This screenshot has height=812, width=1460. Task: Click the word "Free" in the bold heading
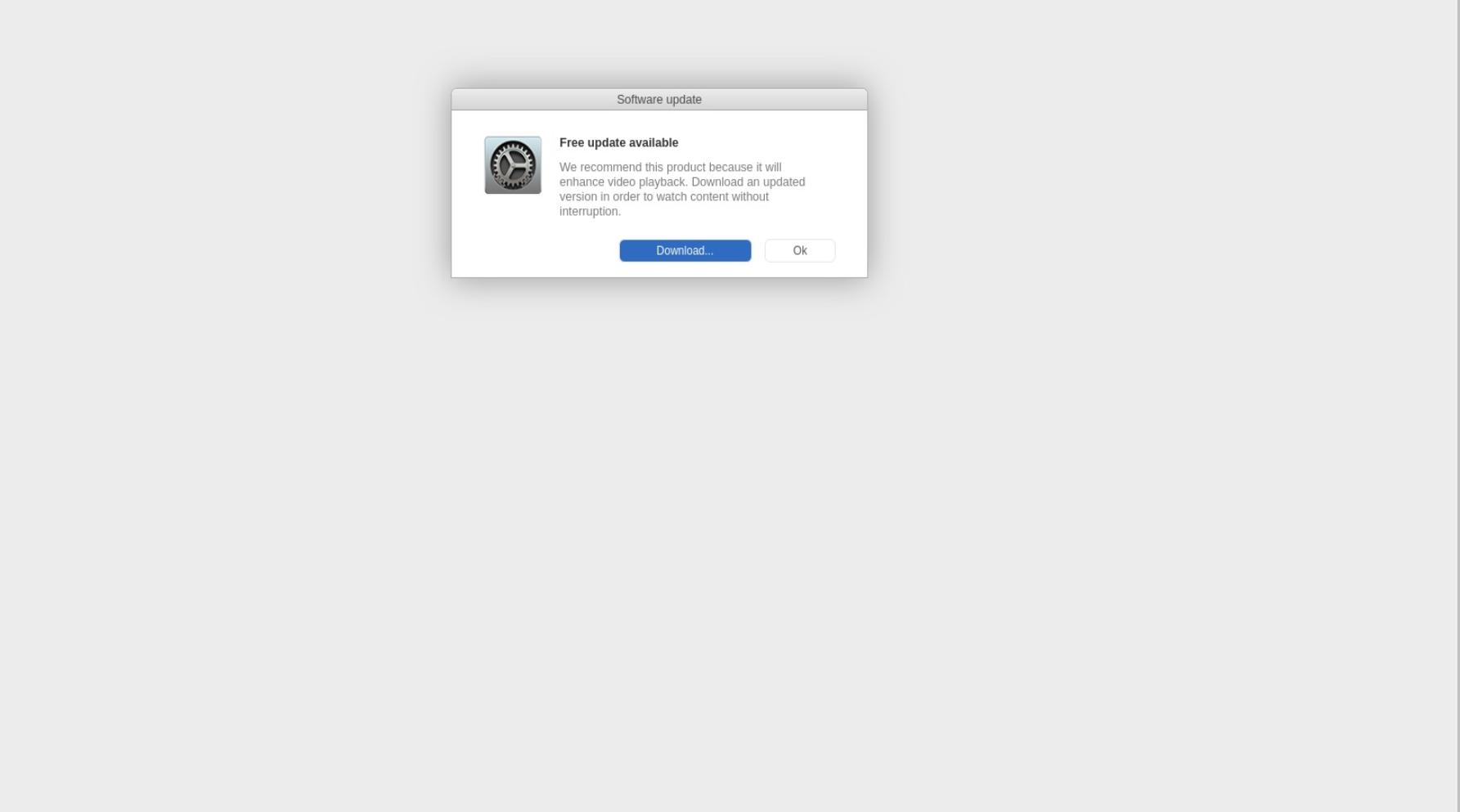(572, 142)
